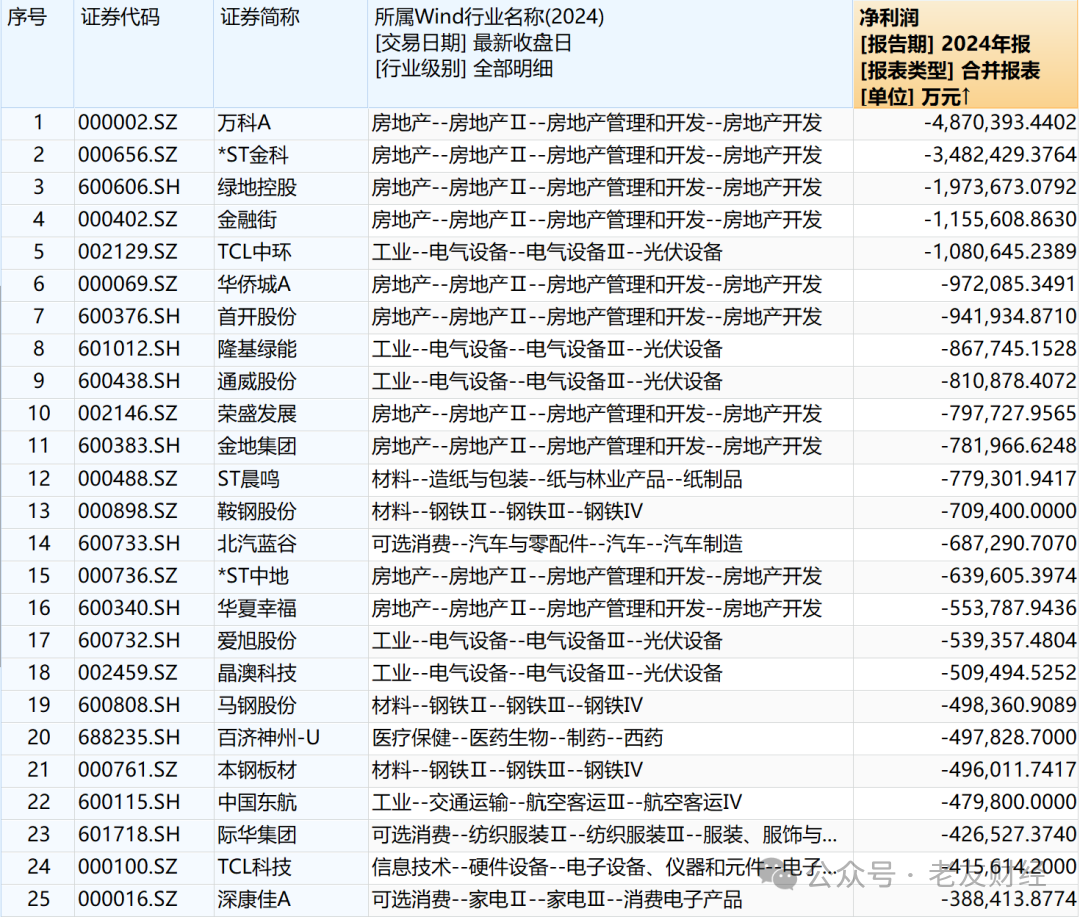This screenshot has height=917, width=1080.
Task: Select the 爱旭股份 name cell
Action: pyautogui.click(x=291, y=641)
